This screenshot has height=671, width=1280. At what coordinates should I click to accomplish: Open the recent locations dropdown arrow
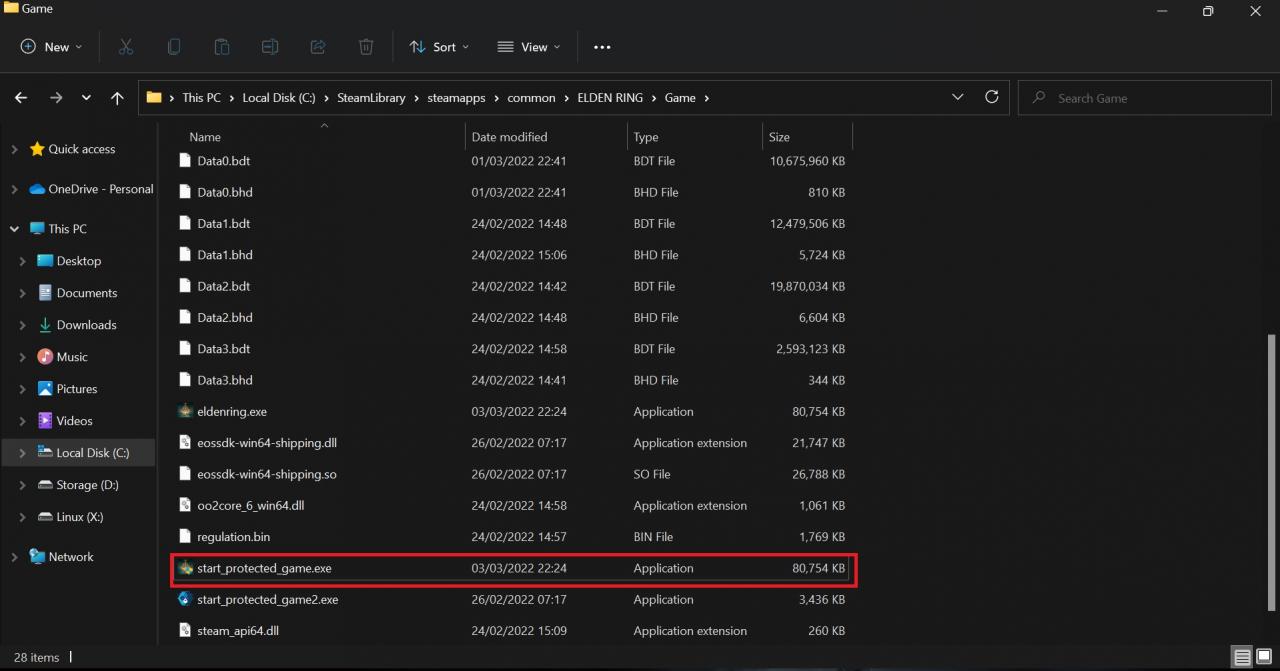86,98
